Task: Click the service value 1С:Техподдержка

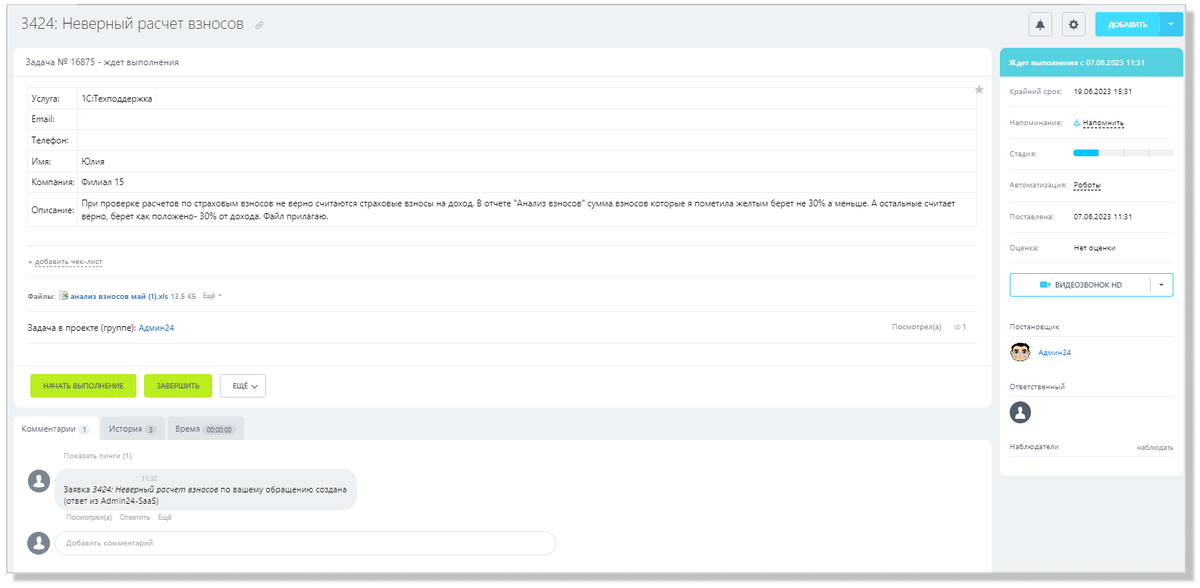Action: coord(117,99)
